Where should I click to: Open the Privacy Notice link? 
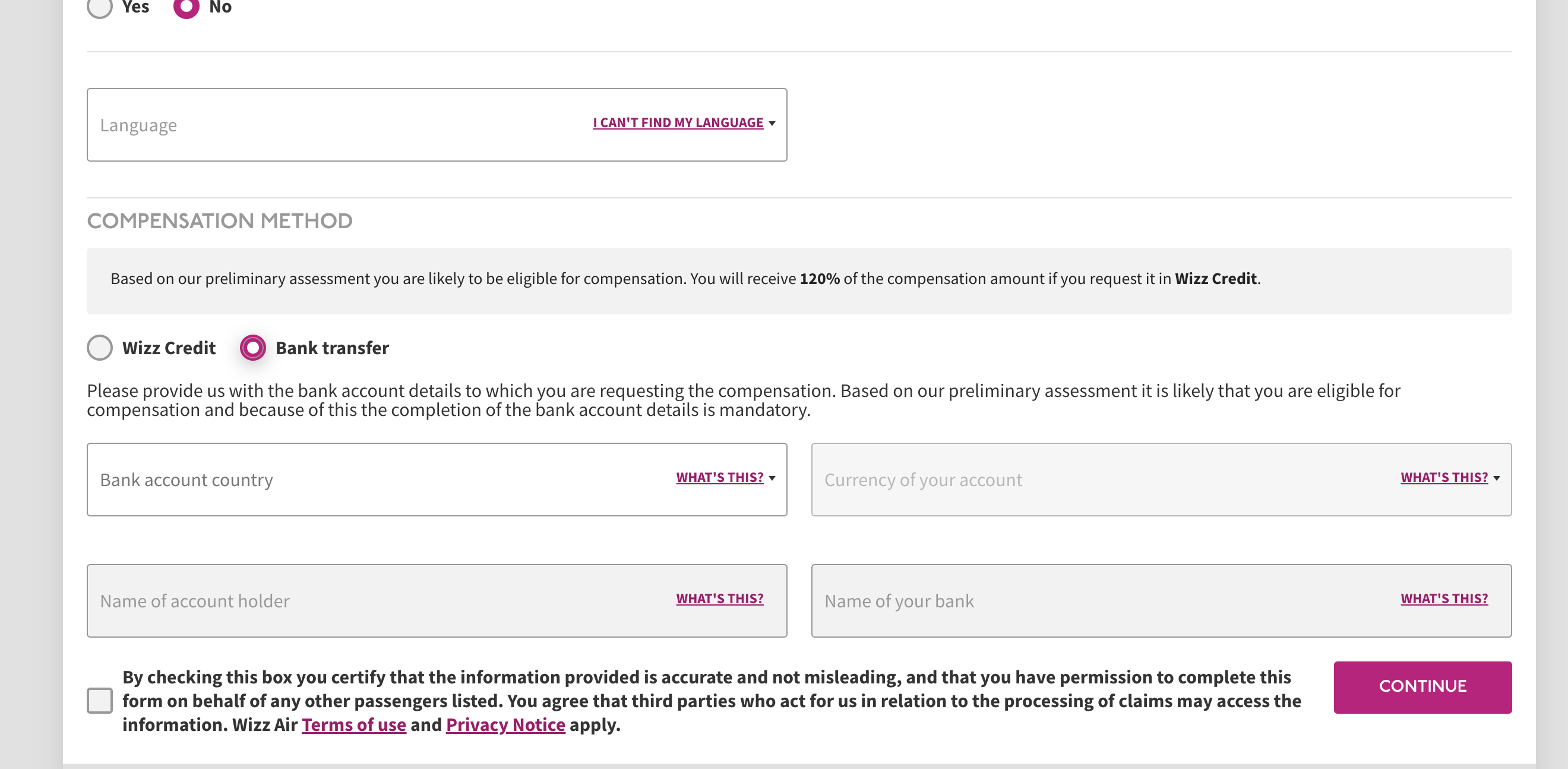505,724
